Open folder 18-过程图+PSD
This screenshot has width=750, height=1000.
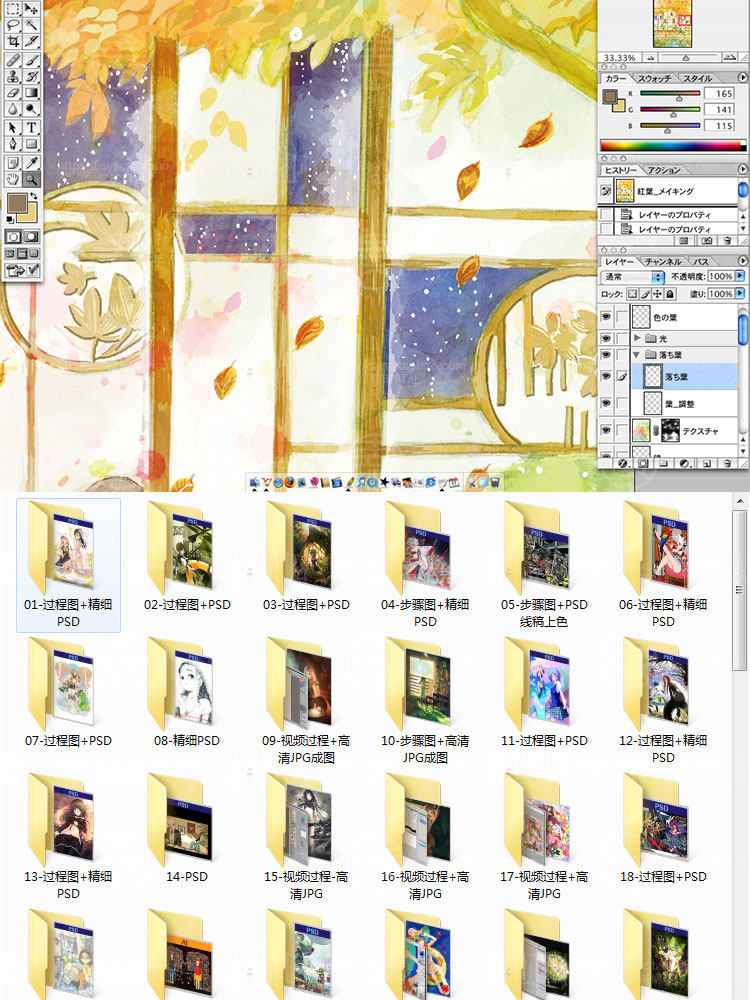(x=663, y=830)
